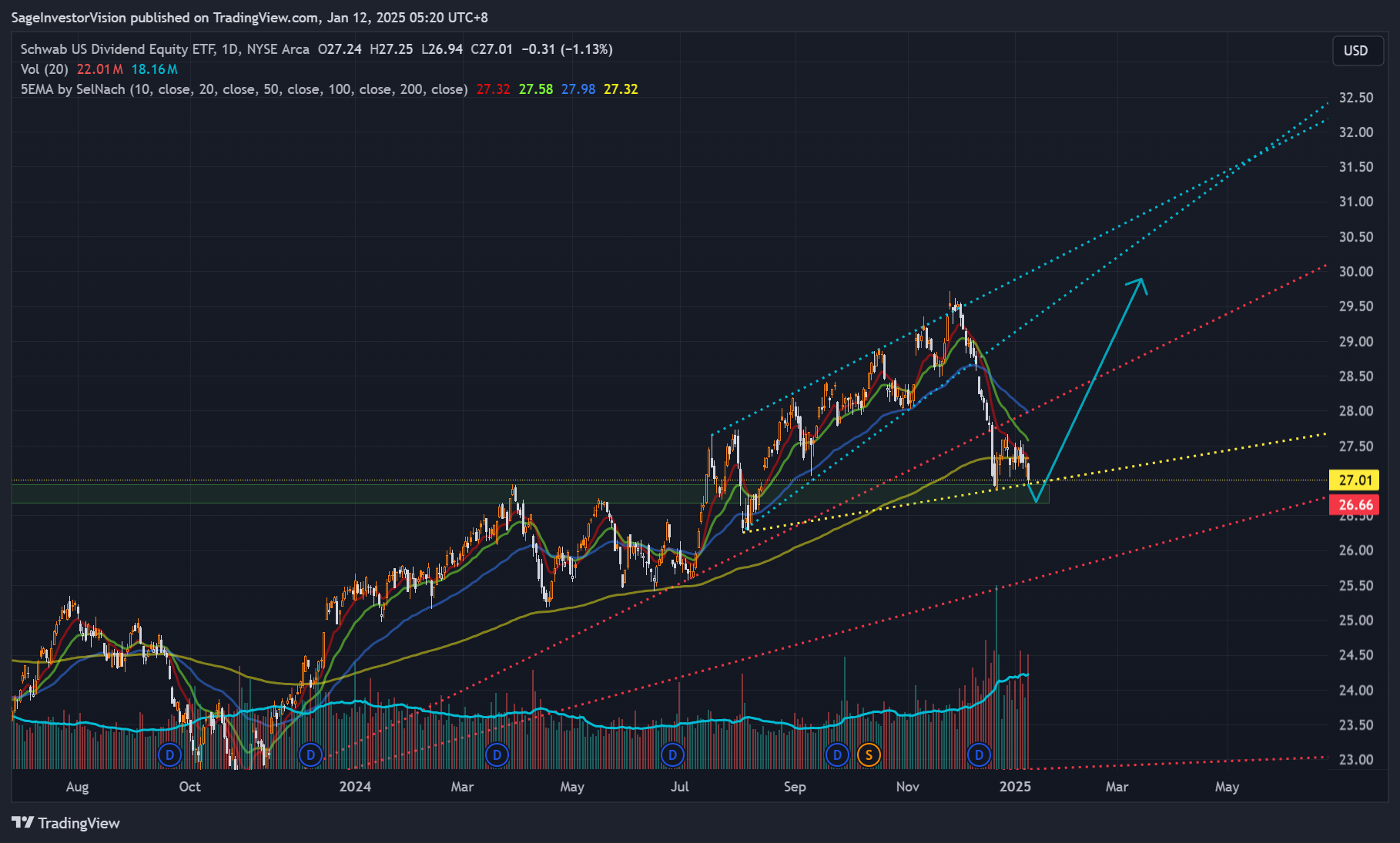
Task: Click the USD currency button
Action: [x=1356, y=51]
